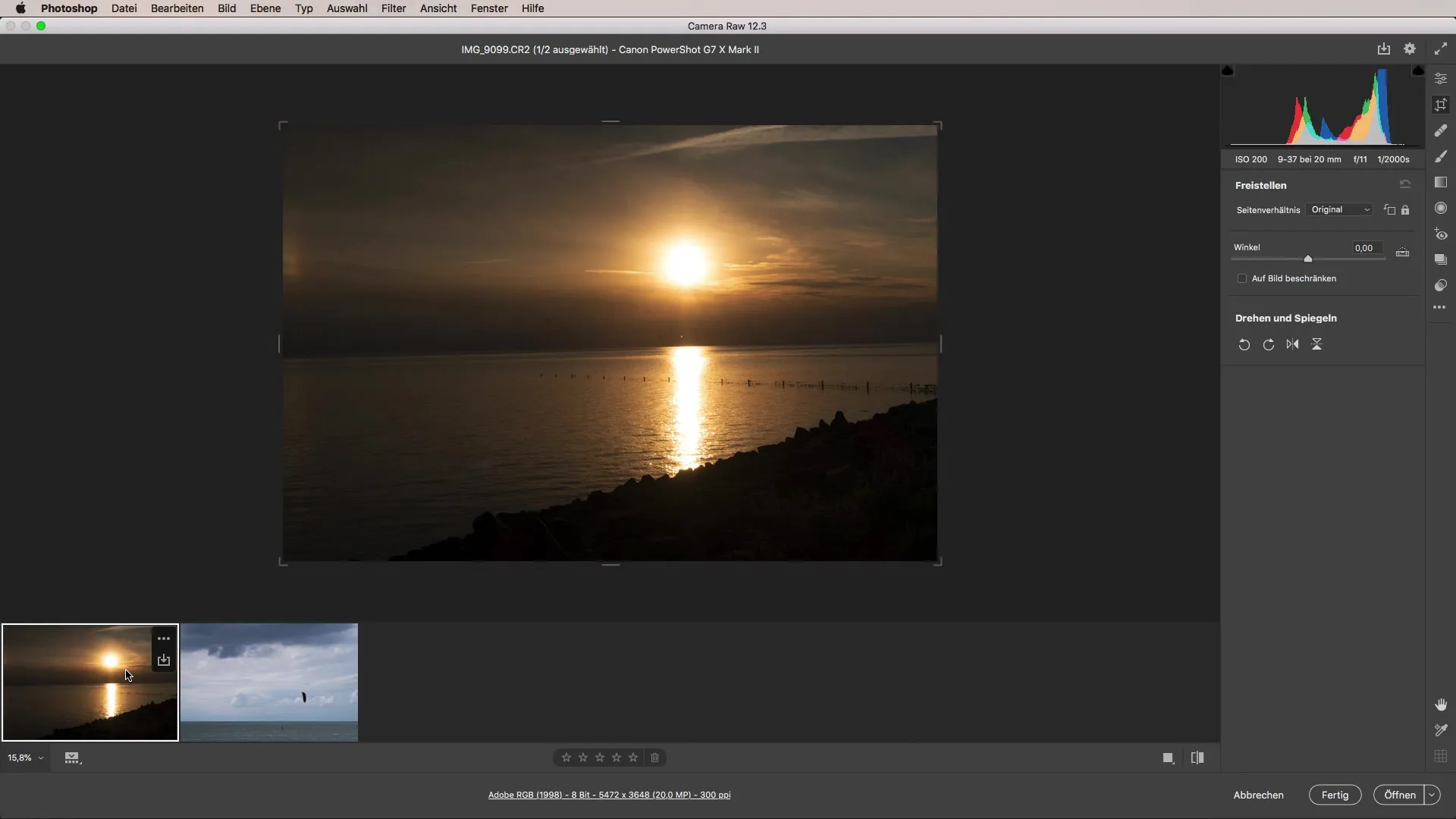
Task: Set three star rating
Action: coord(600,758)
